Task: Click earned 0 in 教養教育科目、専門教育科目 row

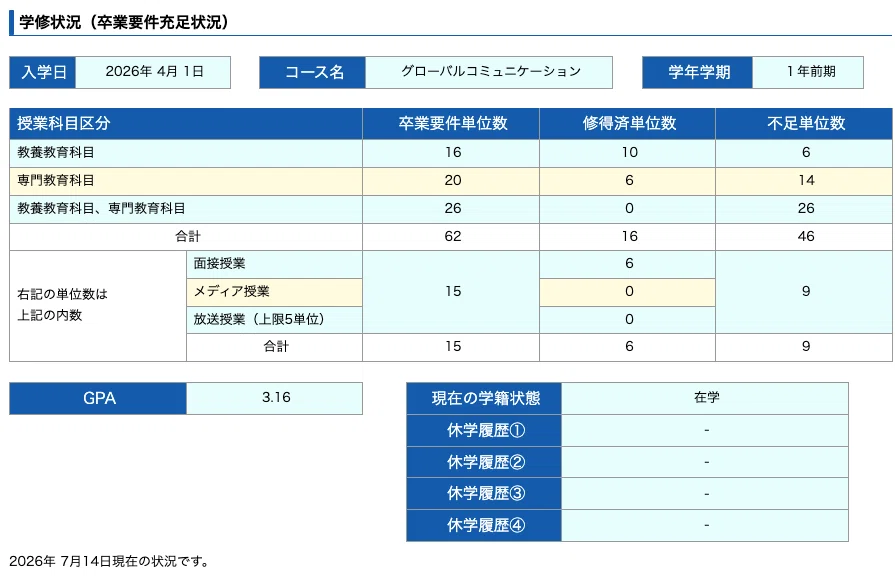Action: 627,209
